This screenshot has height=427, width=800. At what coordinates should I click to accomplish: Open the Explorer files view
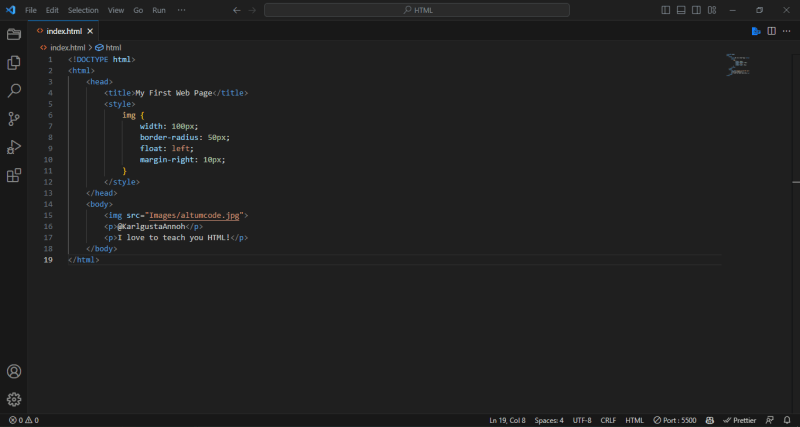tap(14, 63)
